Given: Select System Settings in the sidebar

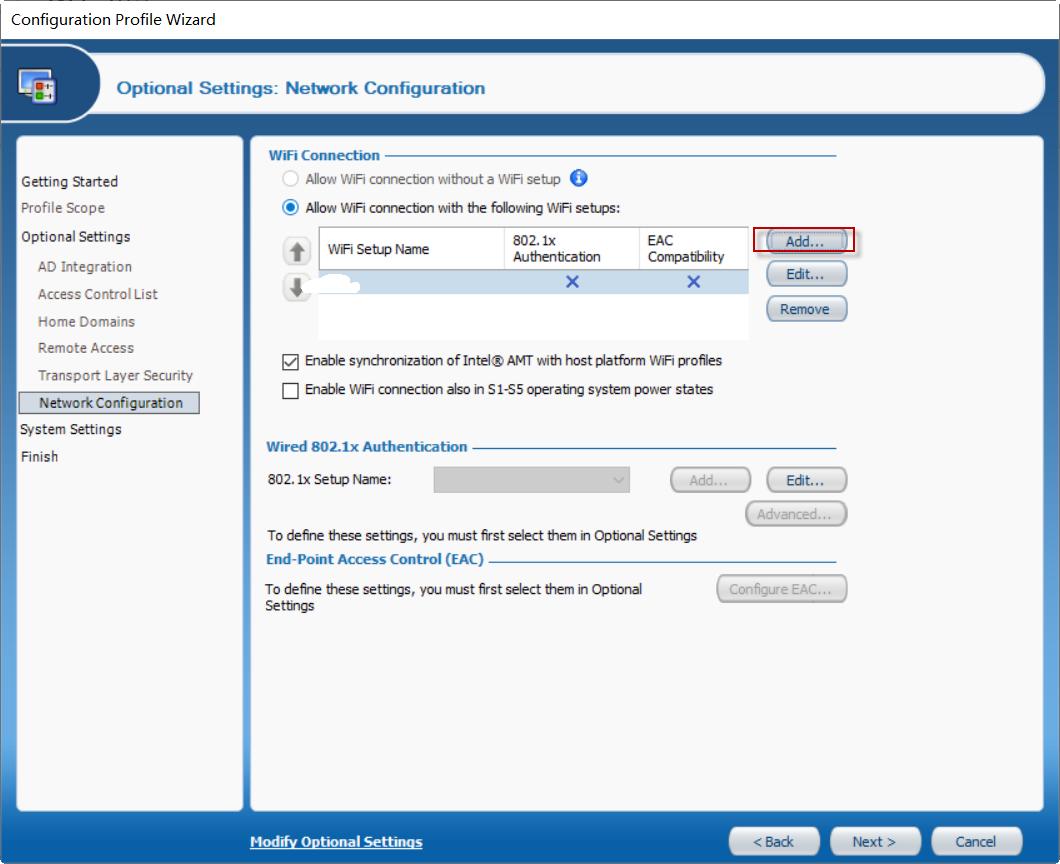Looking at the screenshot, I should (71, 429).
